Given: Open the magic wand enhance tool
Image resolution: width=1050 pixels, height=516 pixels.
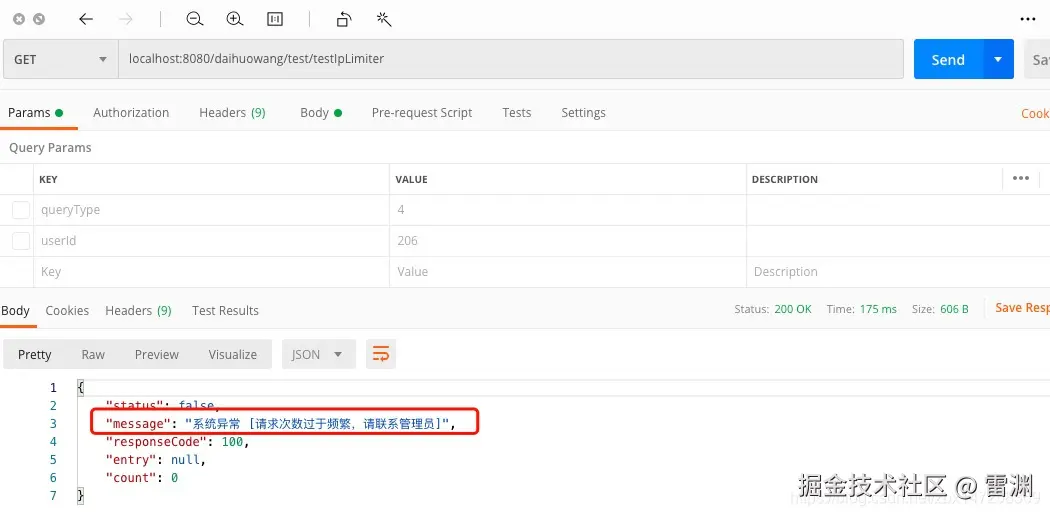Looking at the screenshot, I should click(x=384, y=19).
